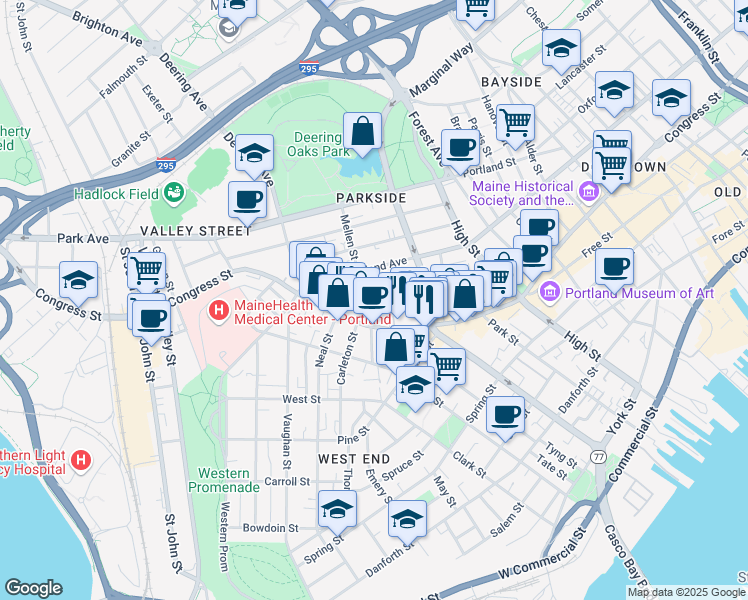Open the restaurant fork-and-knife marker on Congress St
Screen dimensions: 748x600
pyautogui.click(x=424, y=301)
